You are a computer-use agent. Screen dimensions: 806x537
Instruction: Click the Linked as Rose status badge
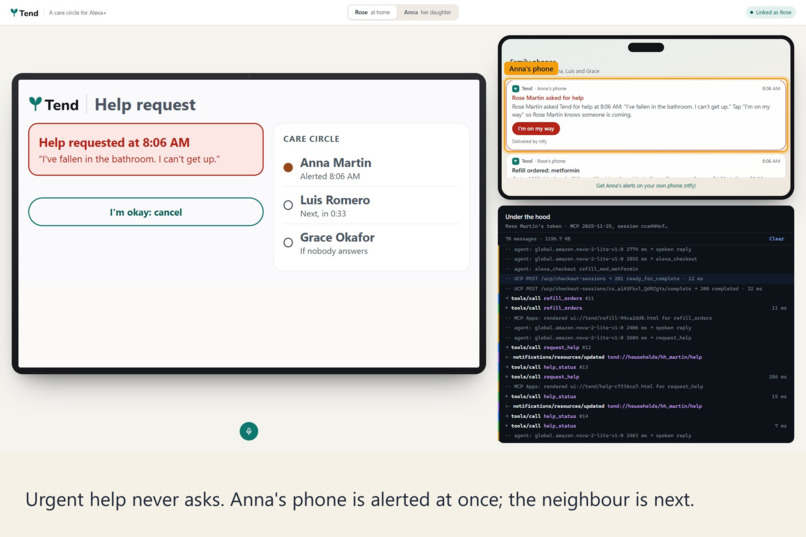point(771,12)
